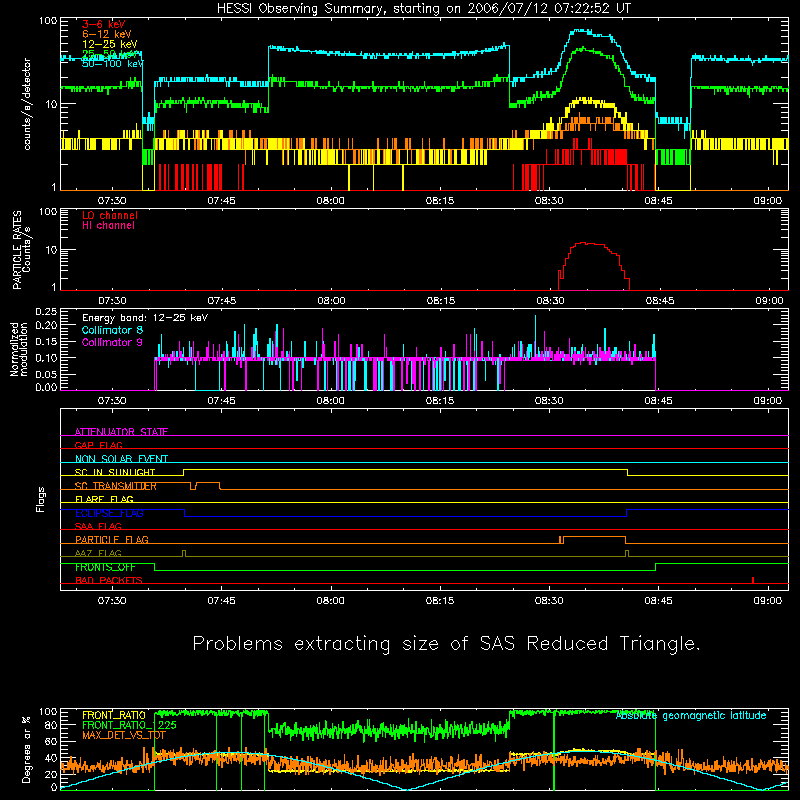Image resolution: width=800 pixels, height=800 pixels.
Task: Click the dim 'A47_FLAG' label
Action: (x=98, y=553)
